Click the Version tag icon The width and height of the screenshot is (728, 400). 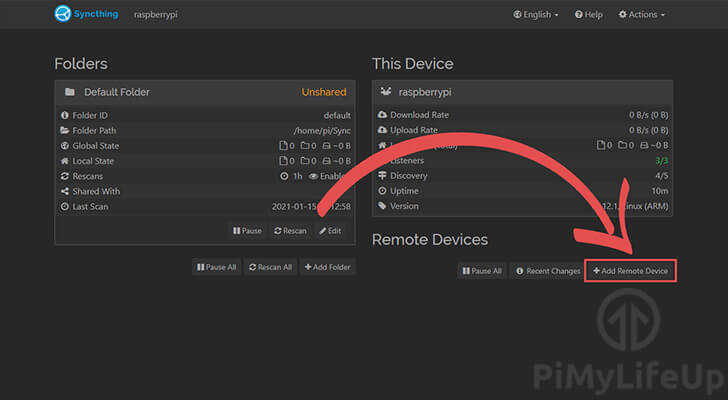pos(382,206)
